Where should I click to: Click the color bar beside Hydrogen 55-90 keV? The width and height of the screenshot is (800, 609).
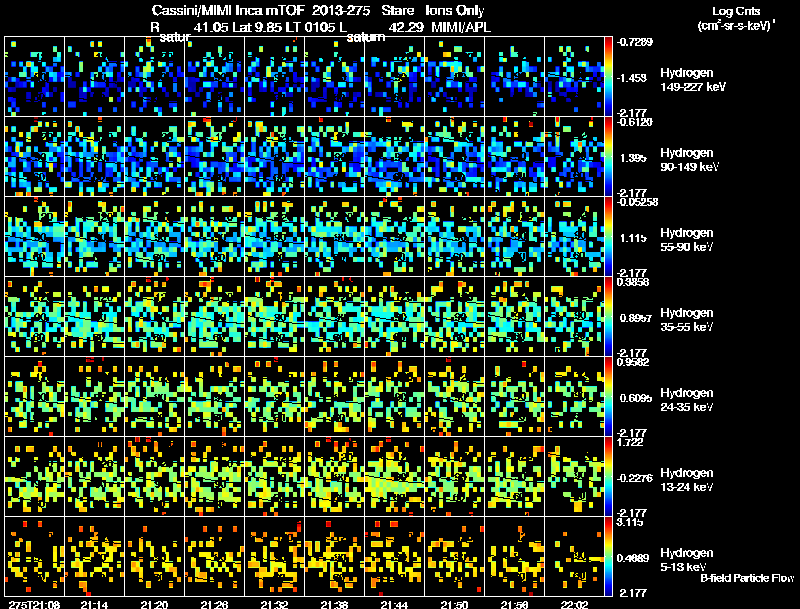point(608,237)
